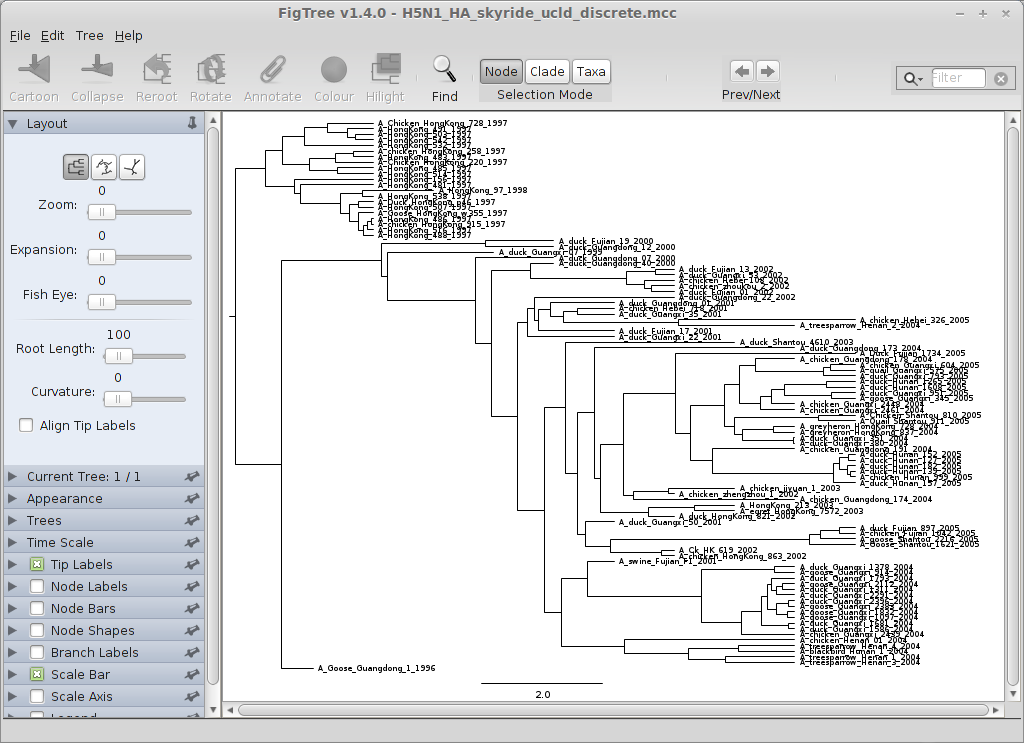Select tip A_swine_Fujian_F1_2001
1024x743 pixels.
pyautogui.click(x=667, y=561)
